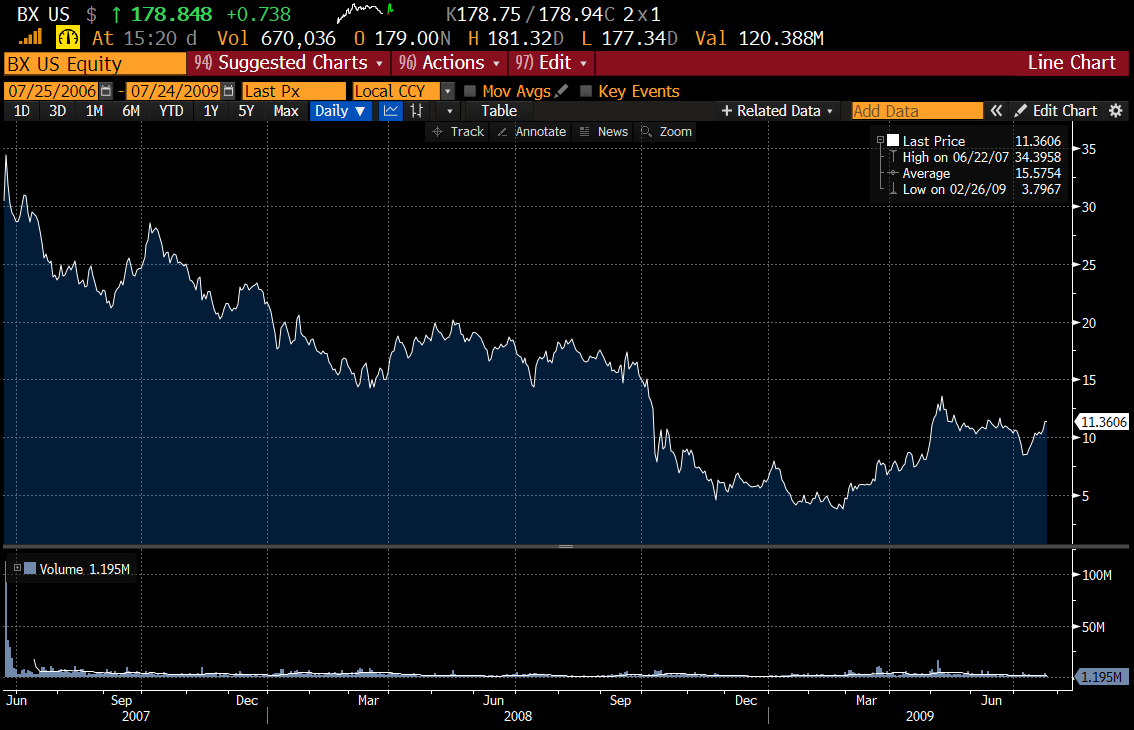
Task: Select the Max range tab
Action: (x=286, y=111)
